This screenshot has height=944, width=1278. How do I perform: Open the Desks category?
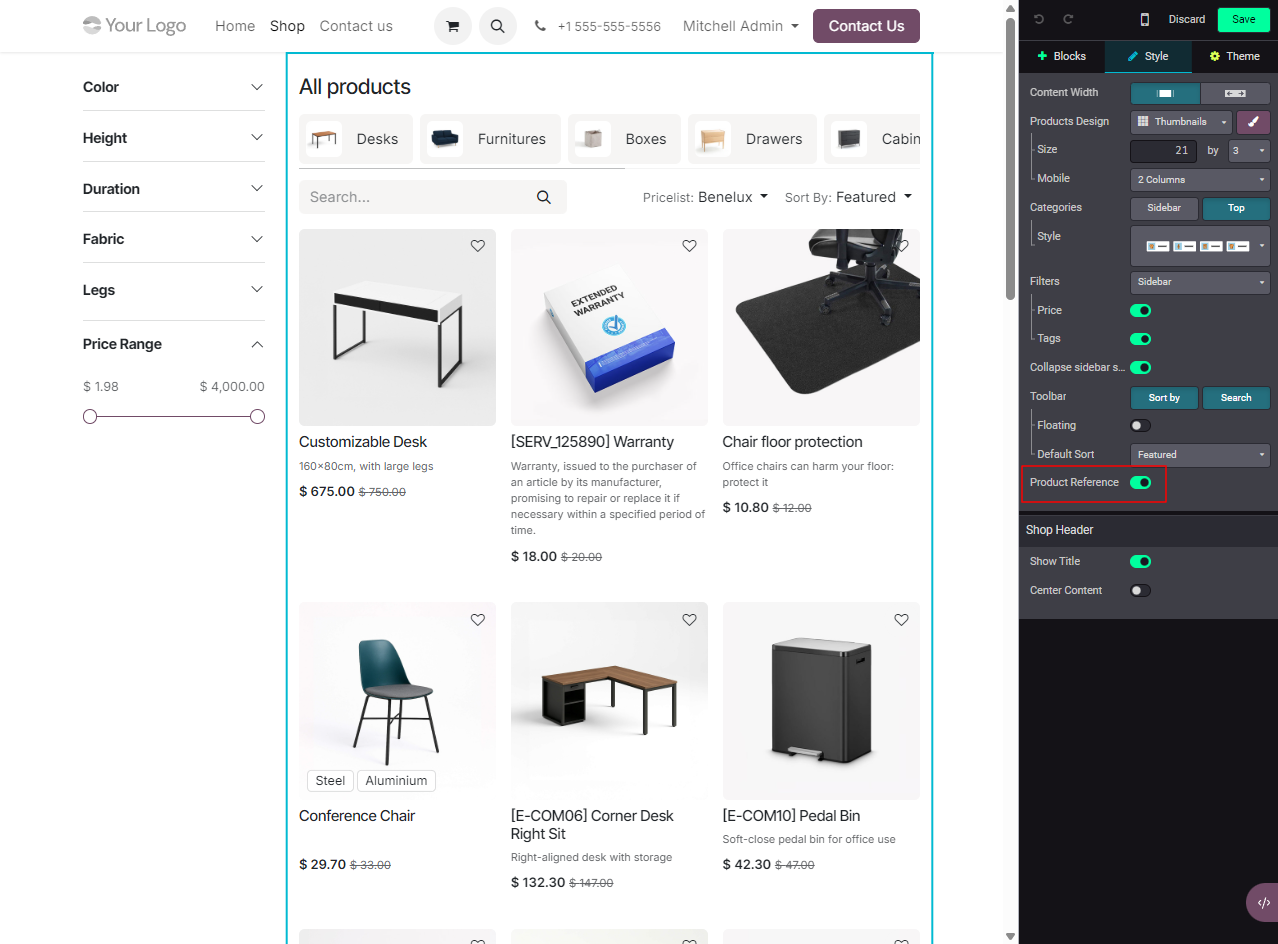click(356, 139)
